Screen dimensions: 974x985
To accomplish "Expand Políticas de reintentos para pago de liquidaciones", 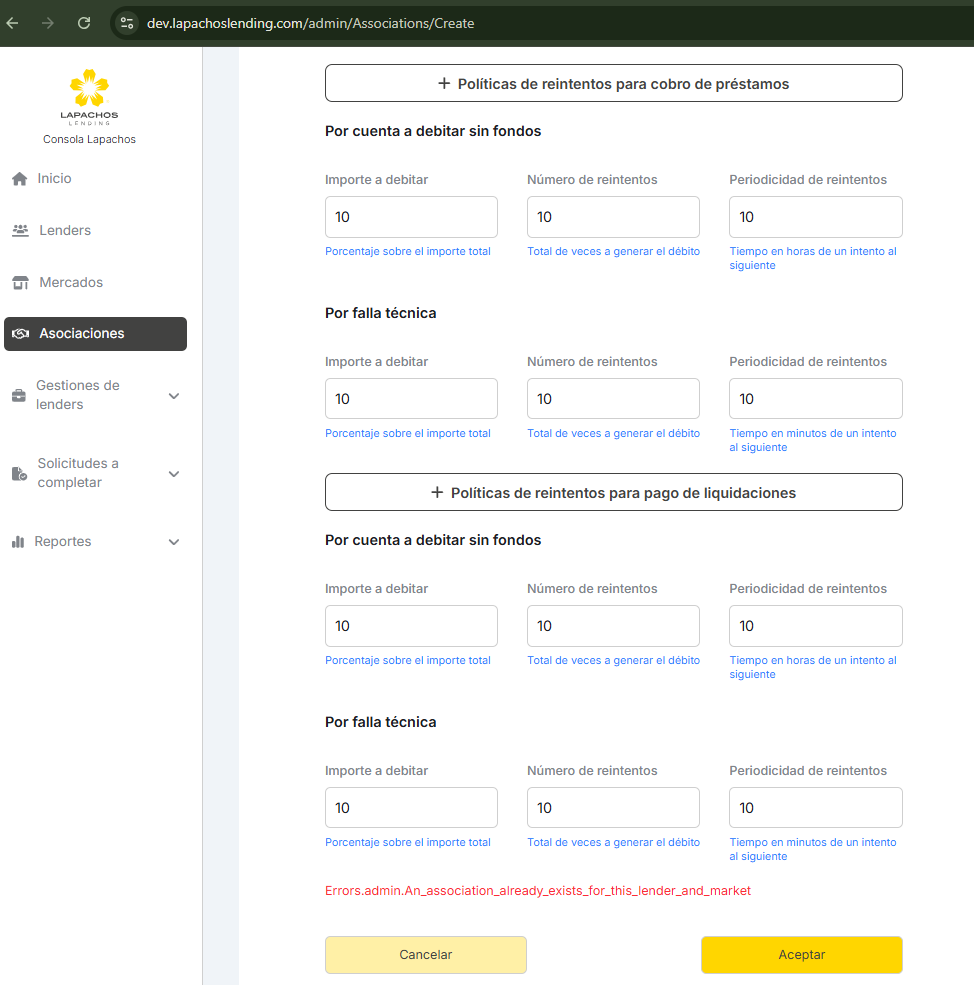I will point(613,493).
